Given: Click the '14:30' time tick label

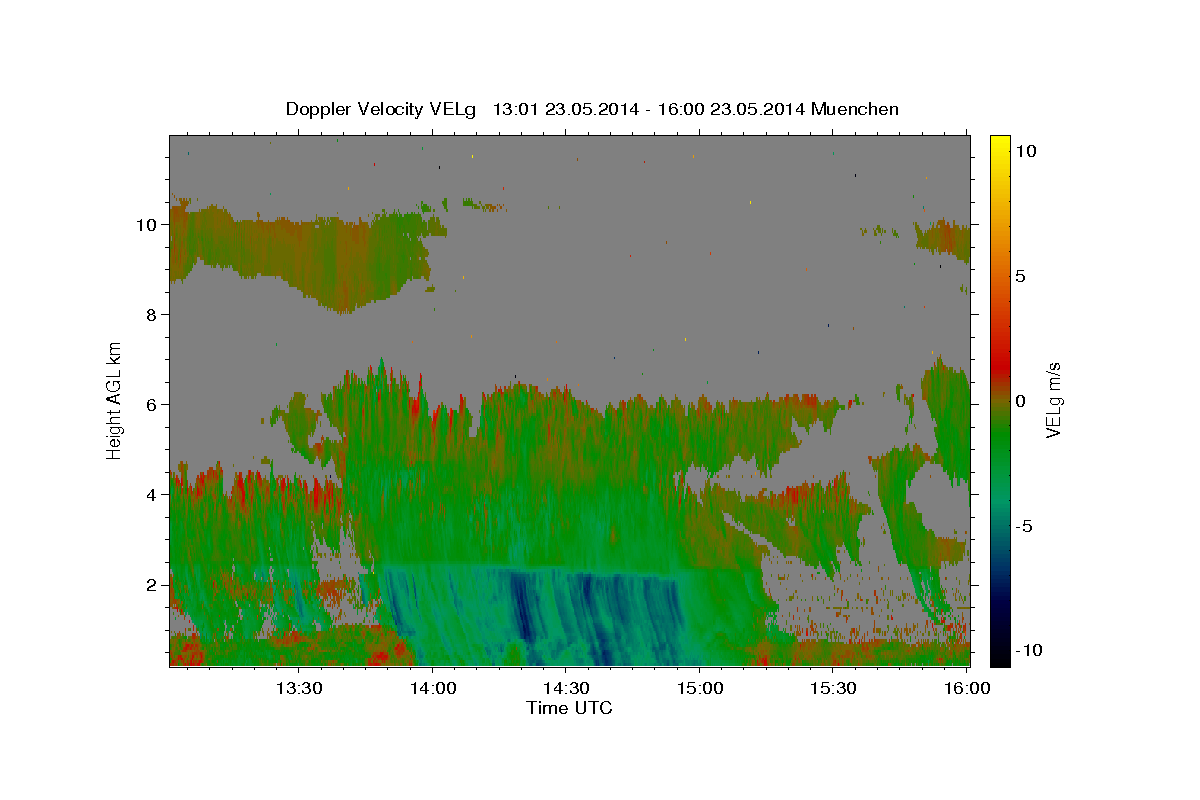Looking at the screenshot, I should 565,688.
